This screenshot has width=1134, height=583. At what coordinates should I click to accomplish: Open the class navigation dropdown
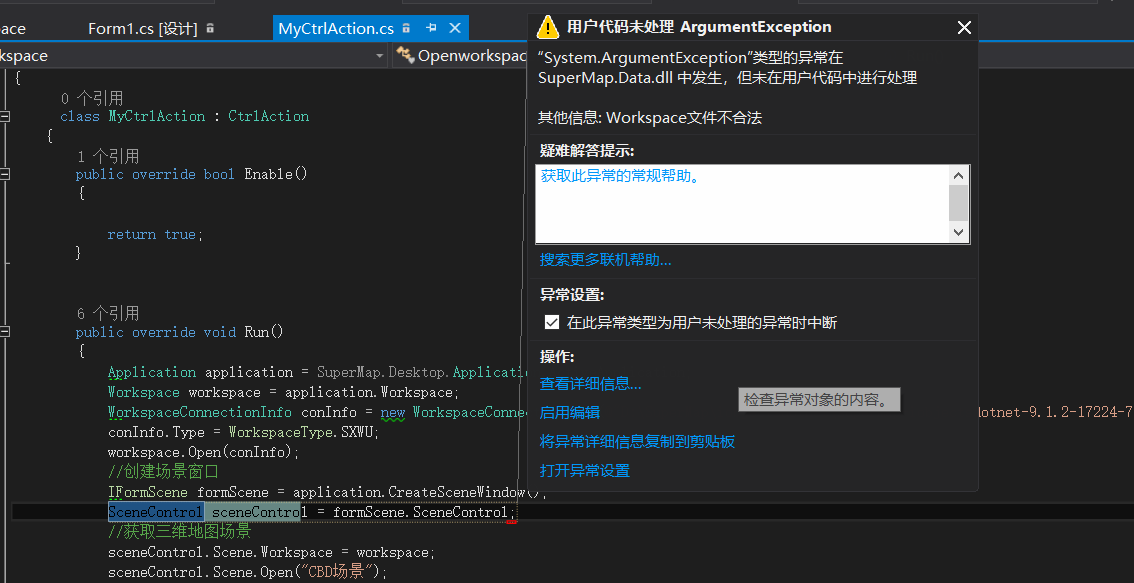[379, 56]
